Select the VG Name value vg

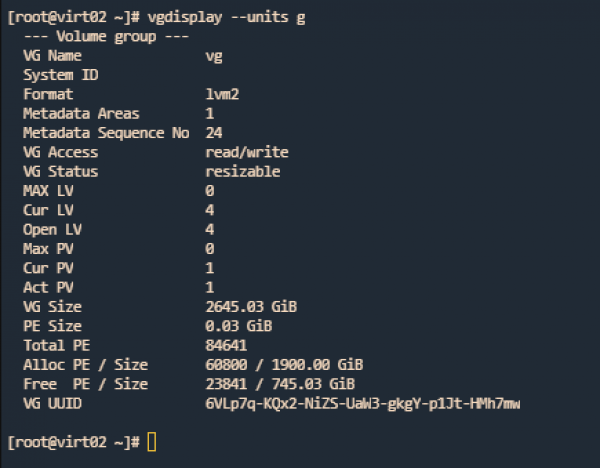pos(214,57)
